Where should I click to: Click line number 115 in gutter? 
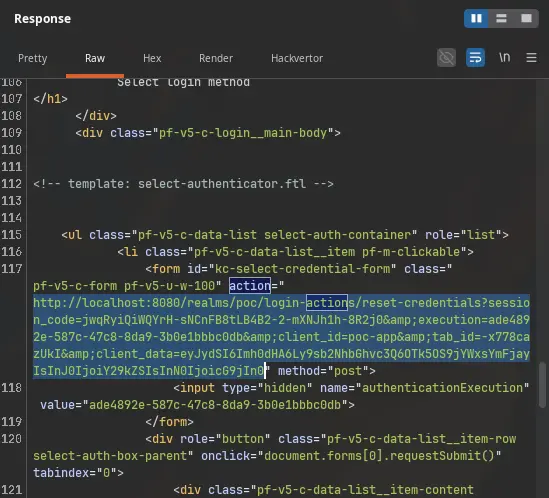[12, 235]
